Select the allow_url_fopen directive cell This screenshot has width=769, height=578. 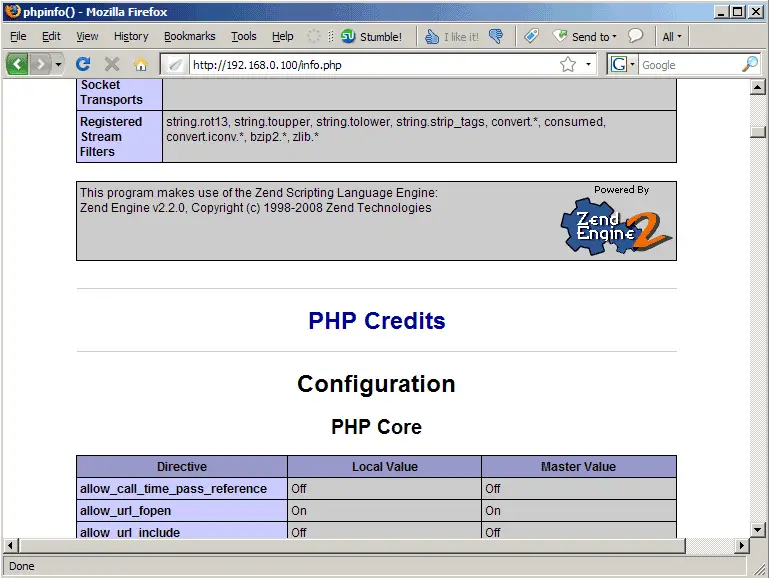pos(182,510)
